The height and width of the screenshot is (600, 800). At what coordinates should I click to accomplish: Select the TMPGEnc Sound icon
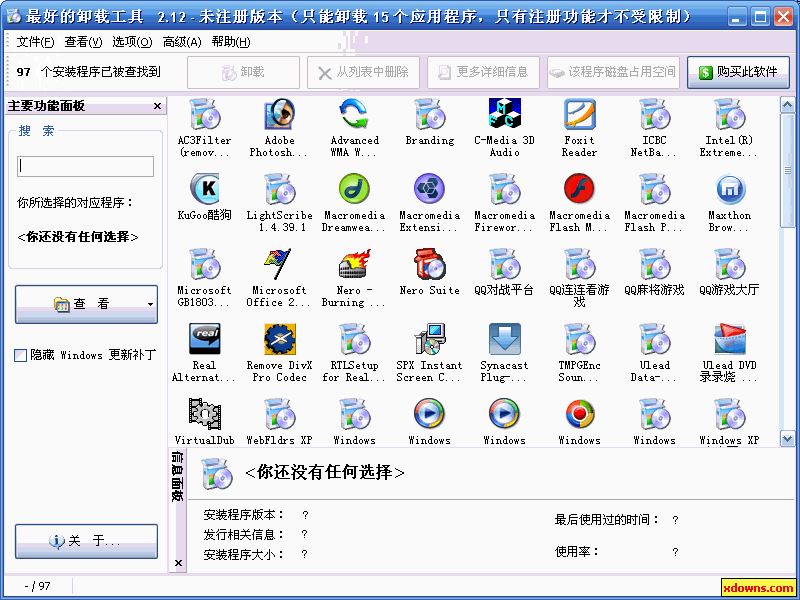point(580,339)
